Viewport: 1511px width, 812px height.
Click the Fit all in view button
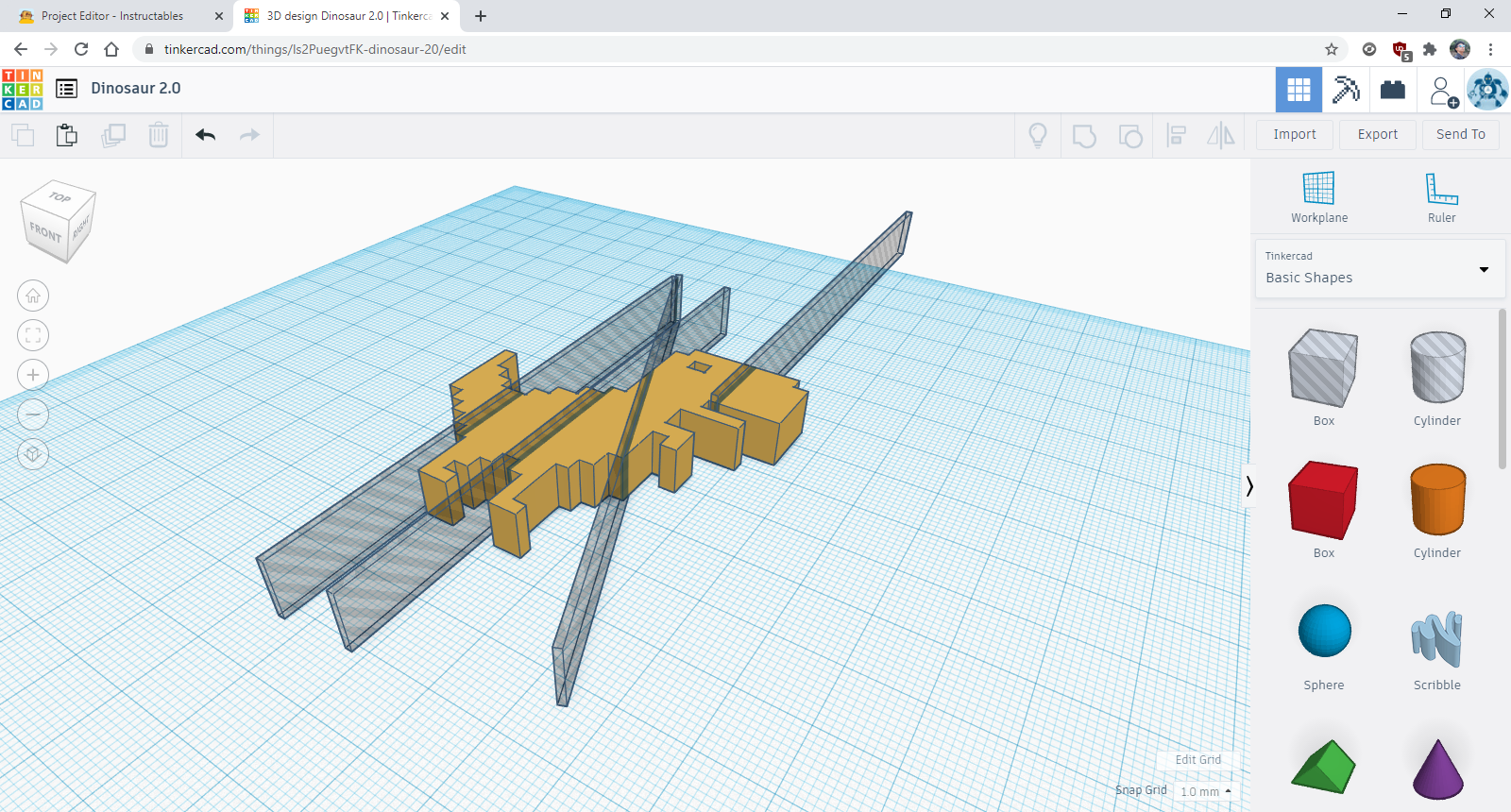tap(33, 335)
